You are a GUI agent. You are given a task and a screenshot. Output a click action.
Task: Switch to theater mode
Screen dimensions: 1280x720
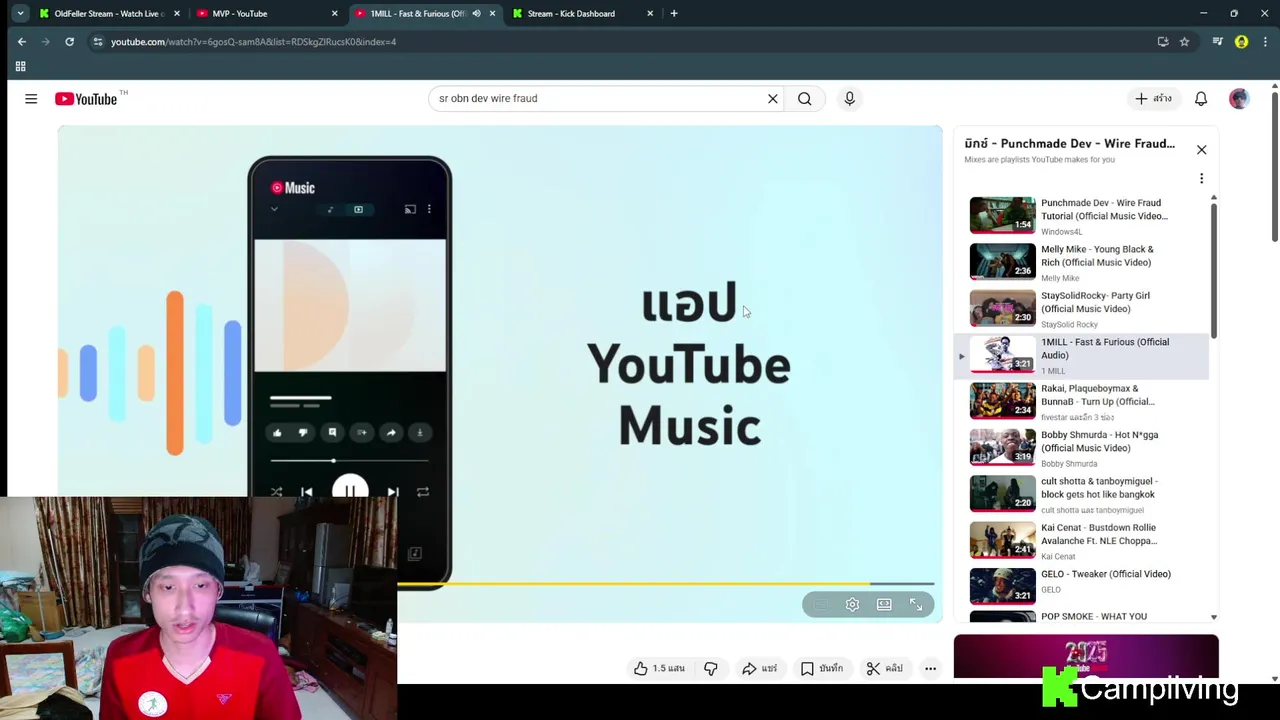tap(884, 605)
